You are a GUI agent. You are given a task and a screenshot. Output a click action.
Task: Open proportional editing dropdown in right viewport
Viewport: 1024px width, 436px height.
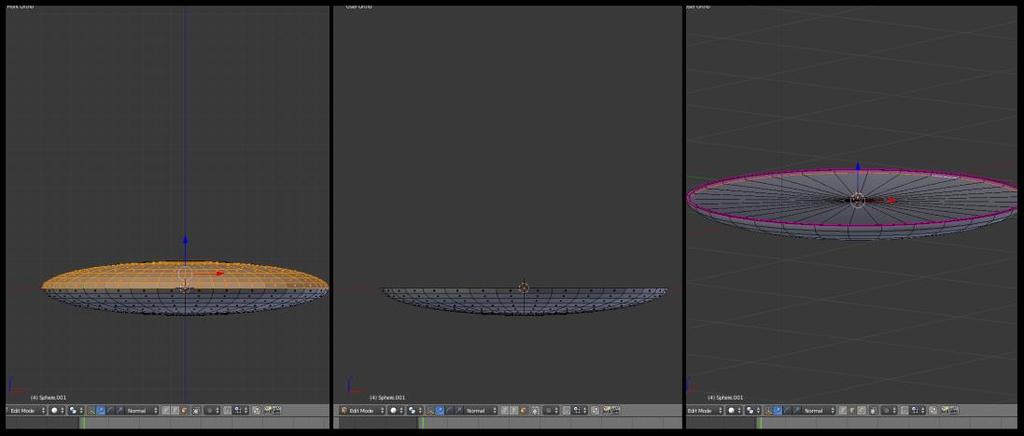(888, 411)
